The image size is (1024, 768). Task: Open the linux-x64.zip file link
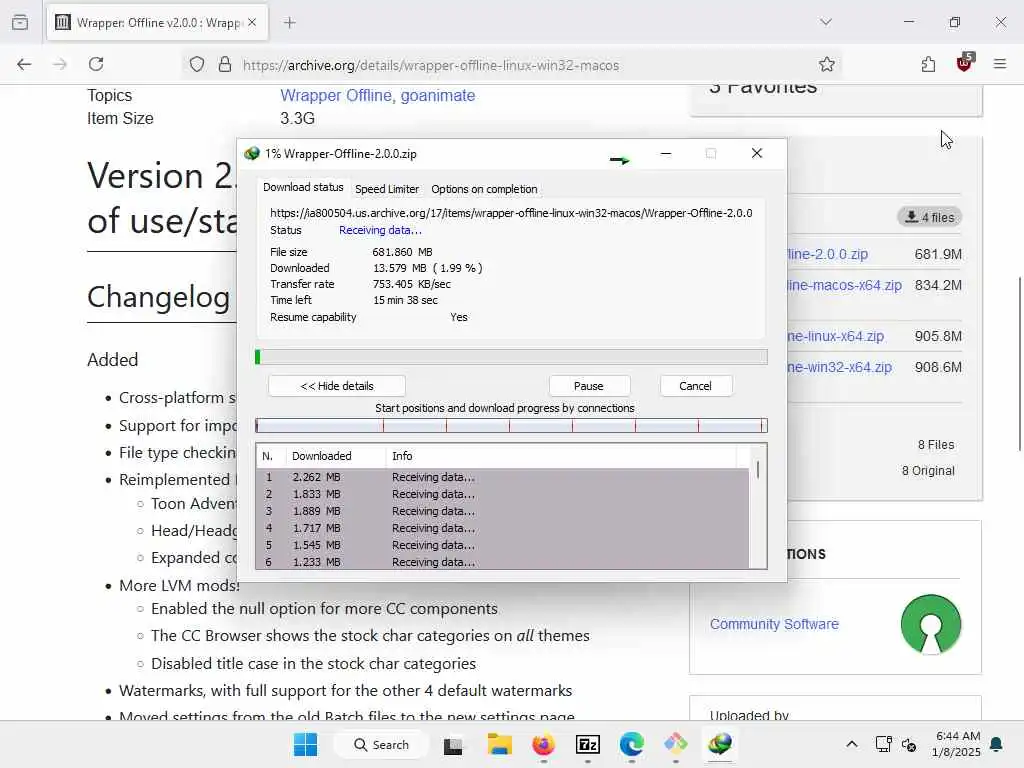pyautogui.click(x=835, y=336)
